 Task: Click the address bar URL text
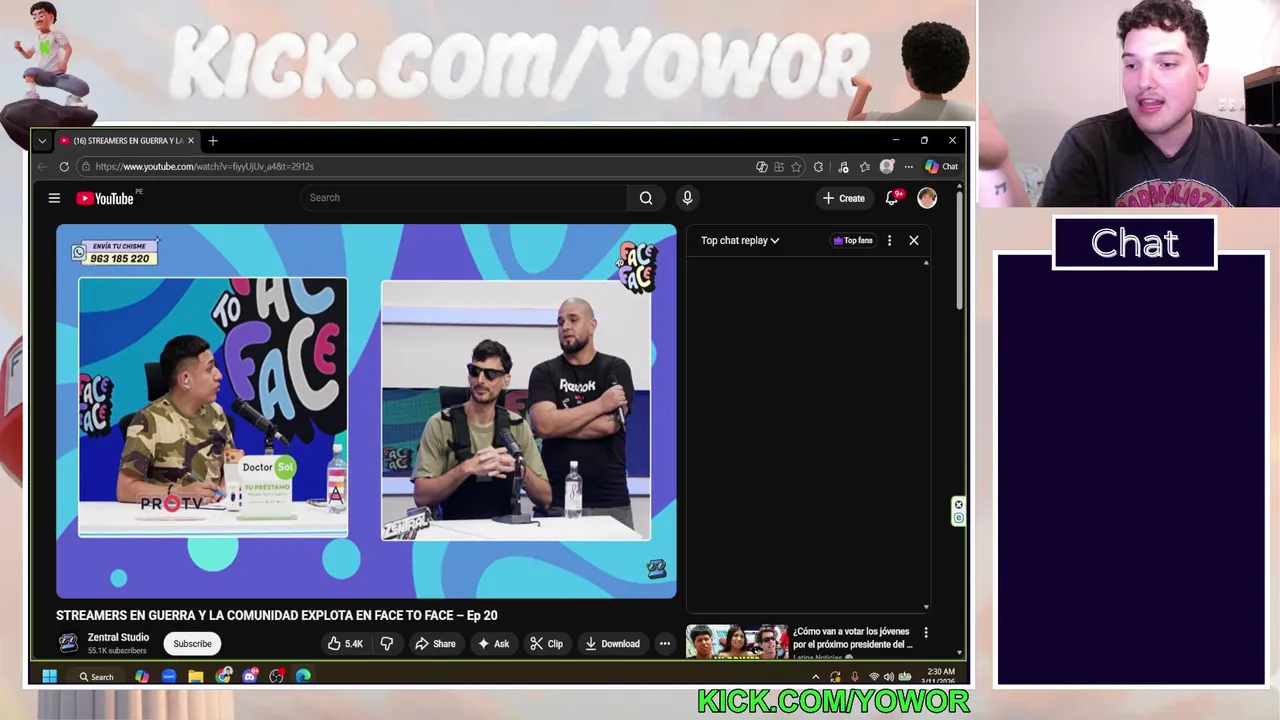pyautogui.click(x=205, y=167)
